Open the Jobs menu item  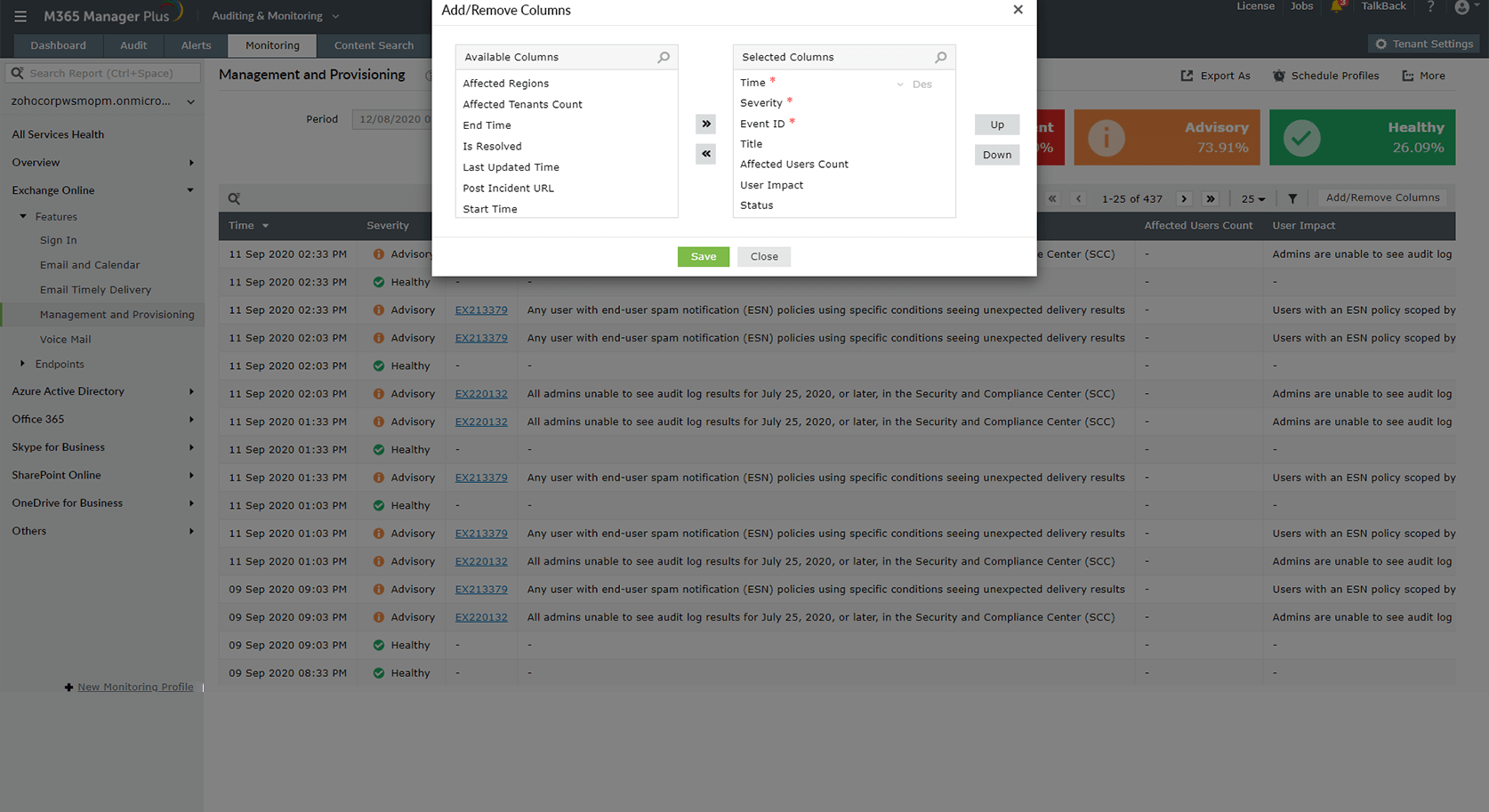point(1301,6)
